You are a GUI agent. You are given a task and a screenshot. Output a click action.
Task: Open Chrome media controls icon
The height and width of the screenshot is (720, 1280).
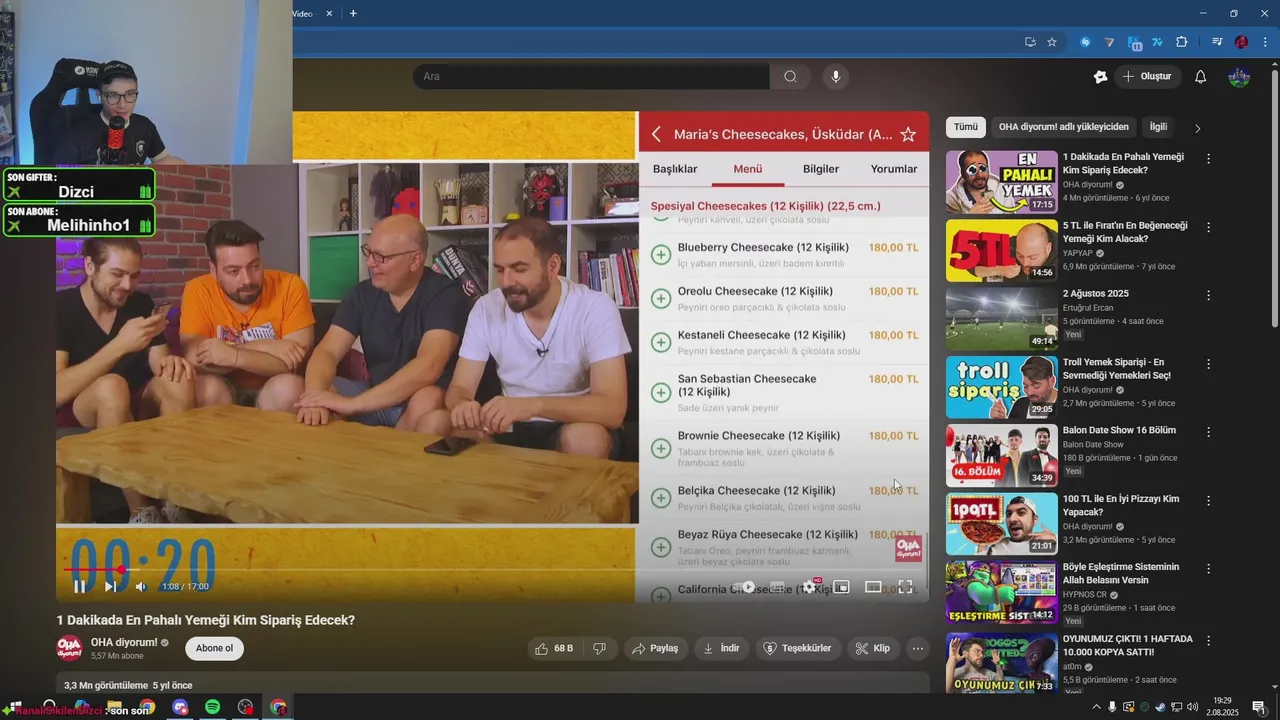pyautogui.click(x=1217, y=42)
